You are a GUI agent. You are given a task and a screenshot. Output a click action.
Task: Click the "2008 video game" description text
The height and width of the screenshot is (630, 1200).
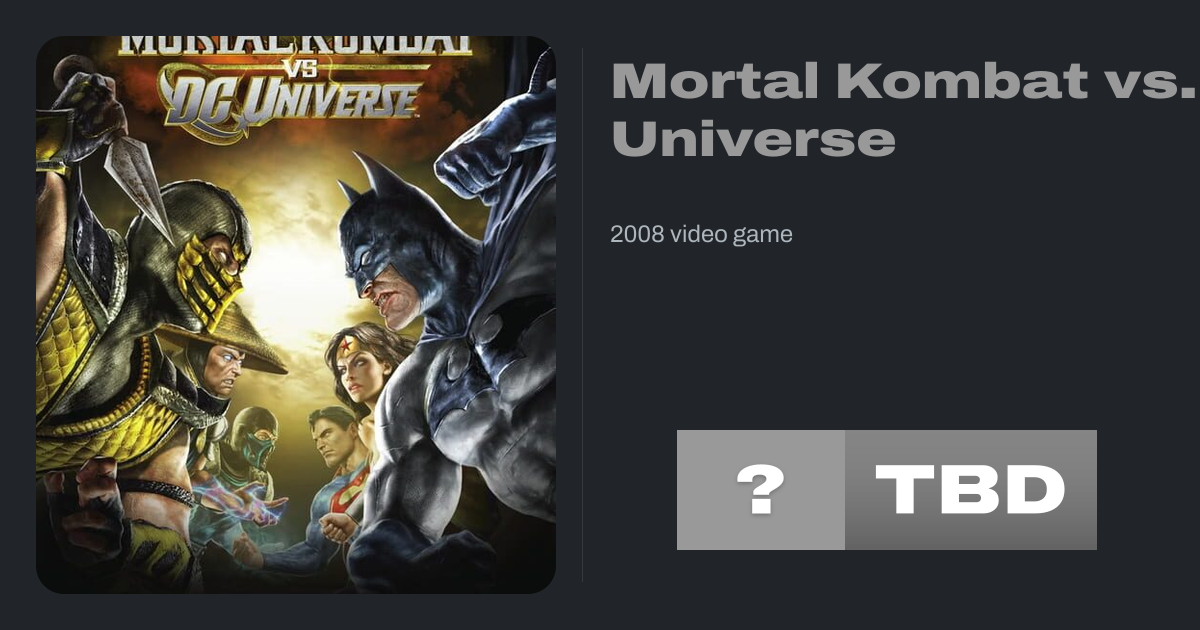click(701, 235)
